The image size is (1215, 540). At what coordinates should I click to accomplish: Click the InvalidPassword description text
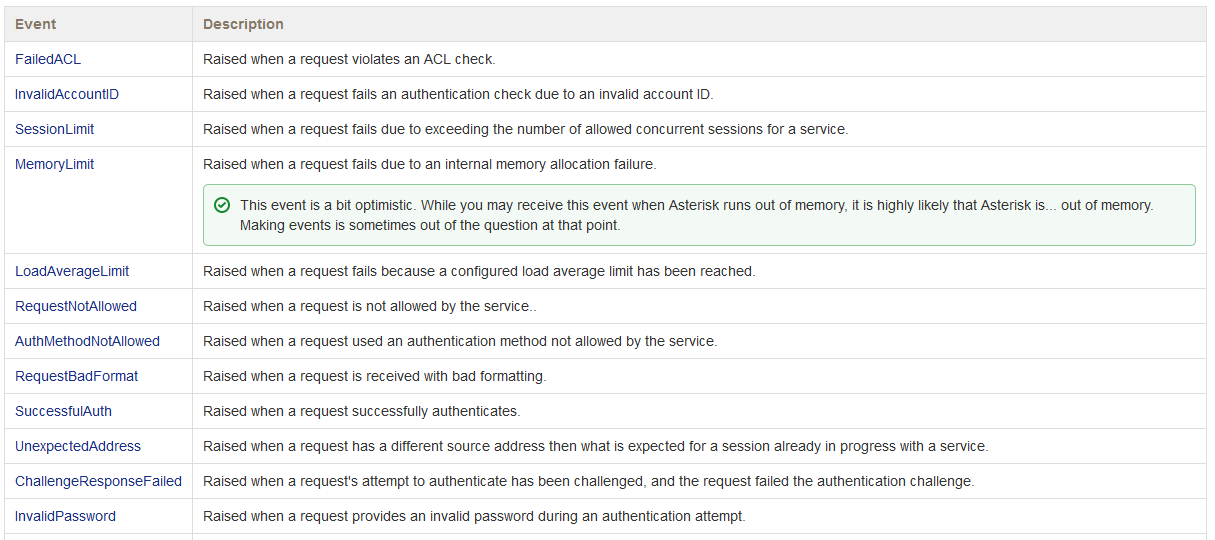[x=474, y=516]
